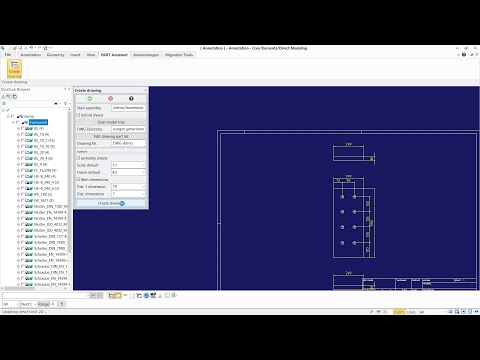Open the Dist. dimensions dropdown

click(x=143, y=194)
